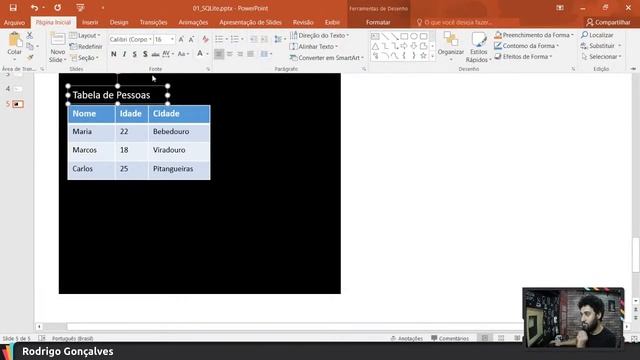Viewport: 640px width, 360px height.
Task: Click the Save icon in title bar
Action: (x=13, y=8)
